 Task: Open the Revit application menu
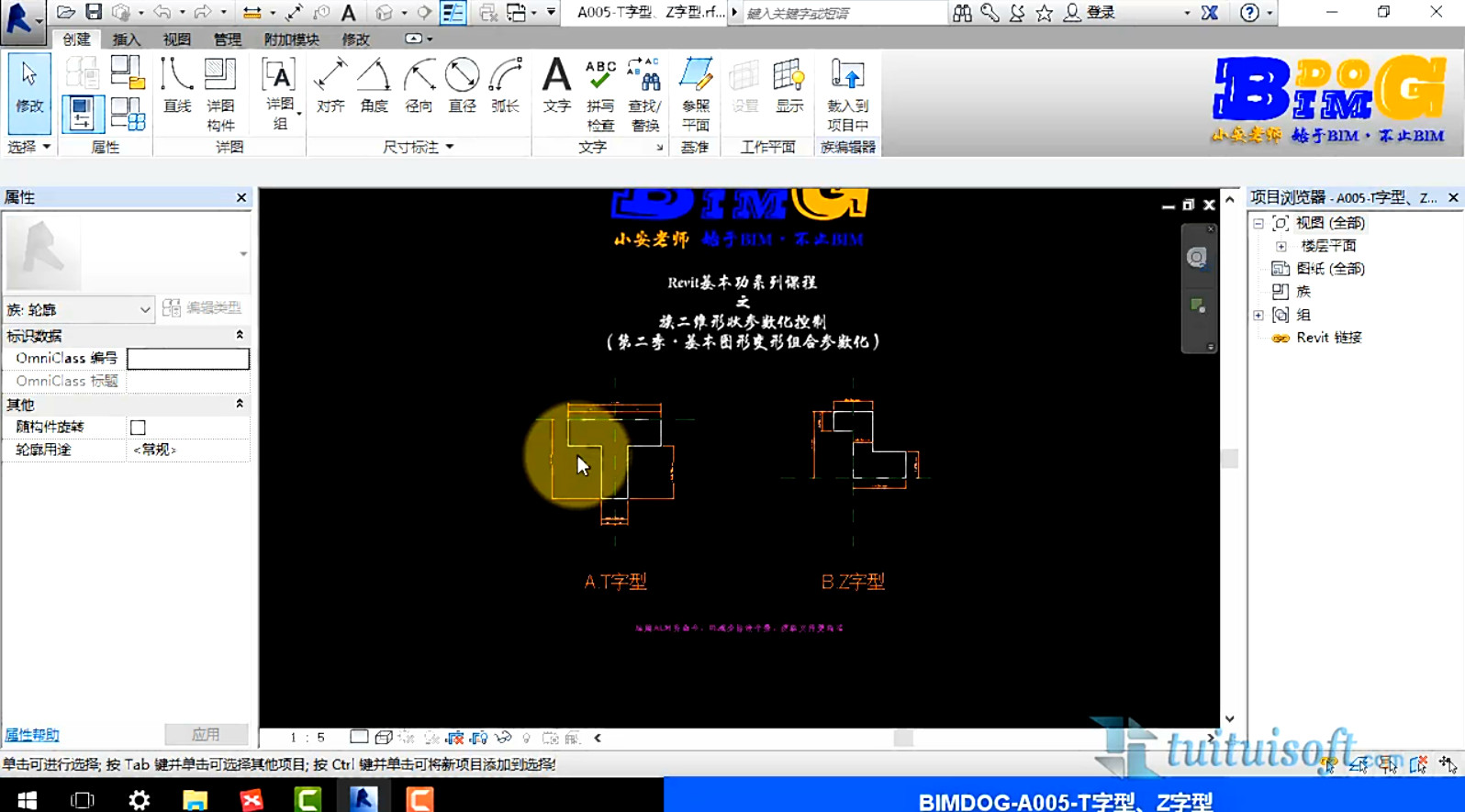click(x=22, y=20)
